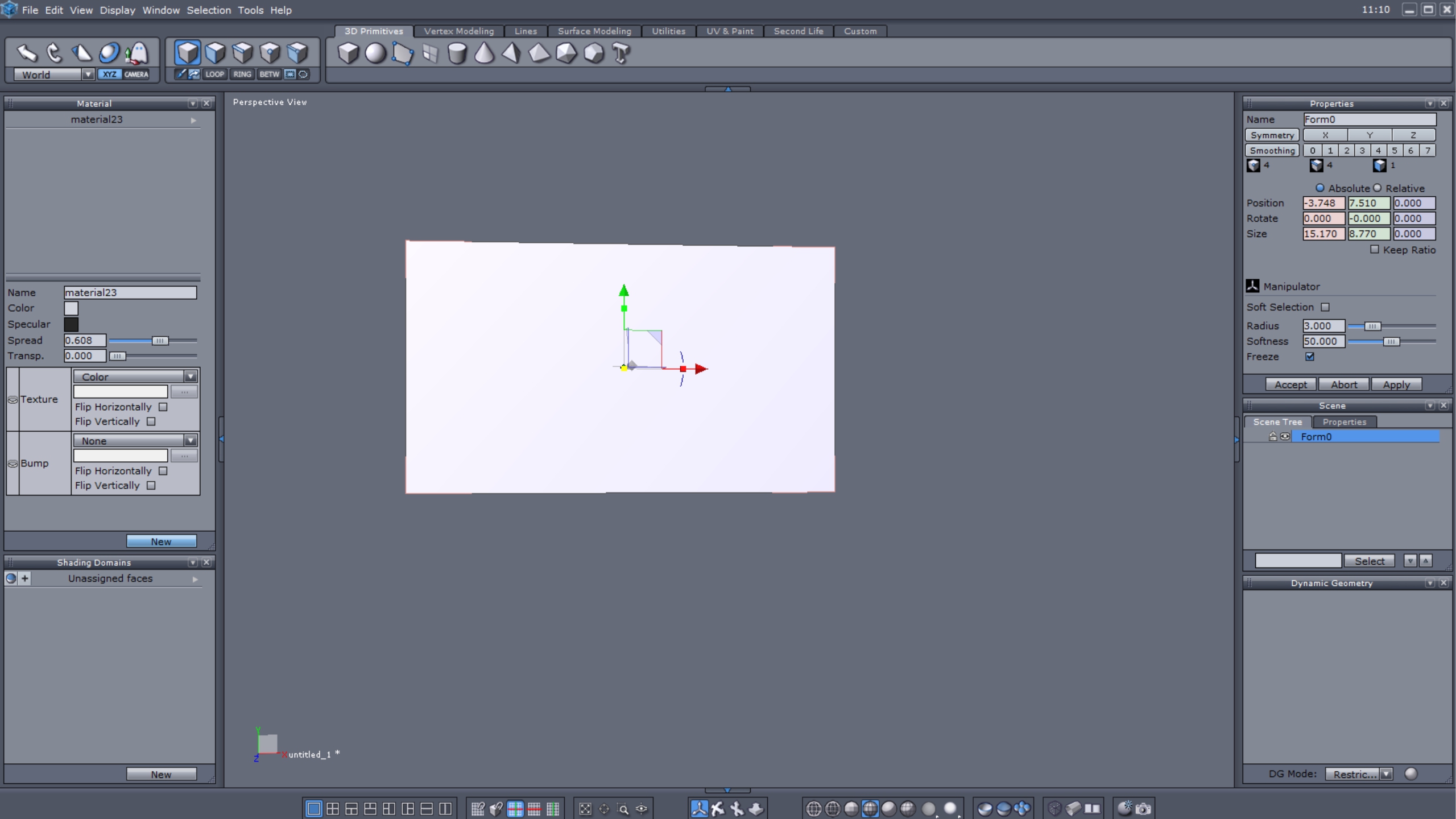Create a new material with New button
Image resolution: width=1456 pixels, height=819 pixels.
161,541
